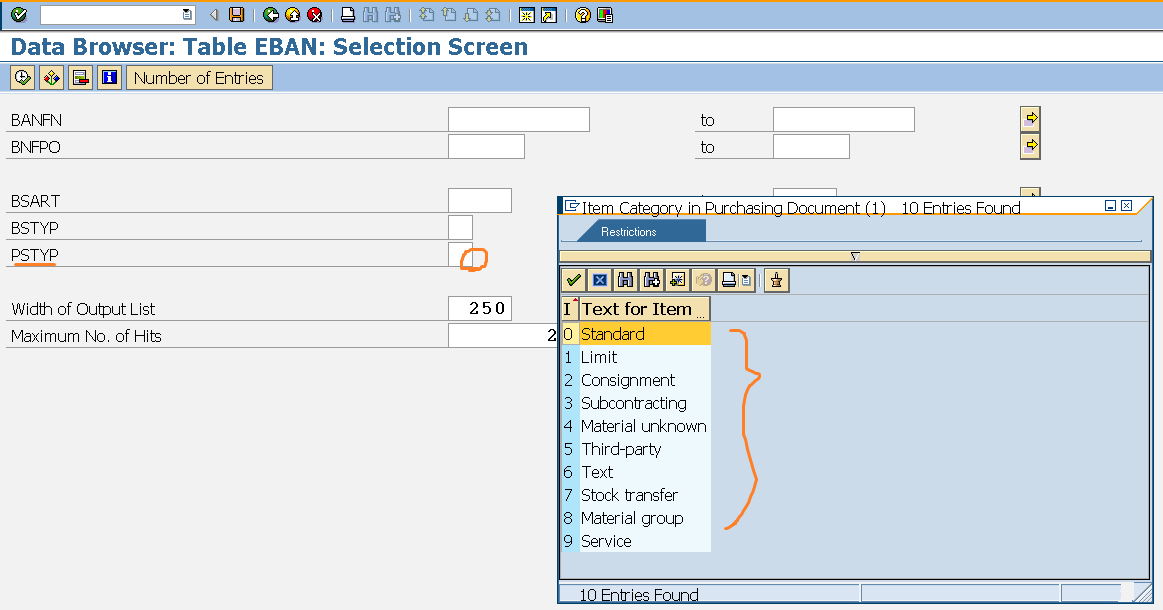1163x610 pixels.
Task: Open the command field dropdown arrow
Action: [x=184, y=14]
